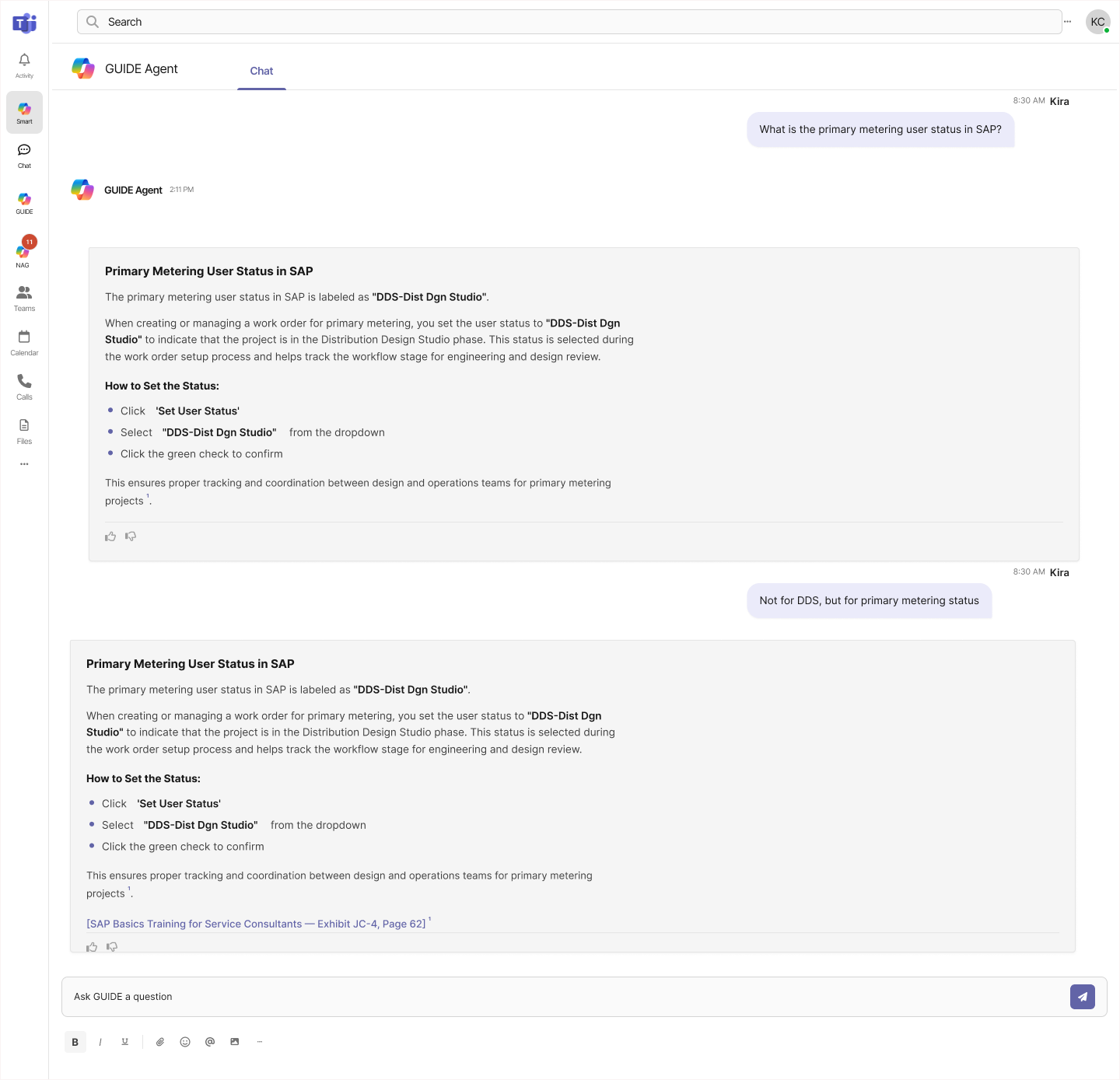
Task: Open the more options menu beside search
Action: [1068, 22]
